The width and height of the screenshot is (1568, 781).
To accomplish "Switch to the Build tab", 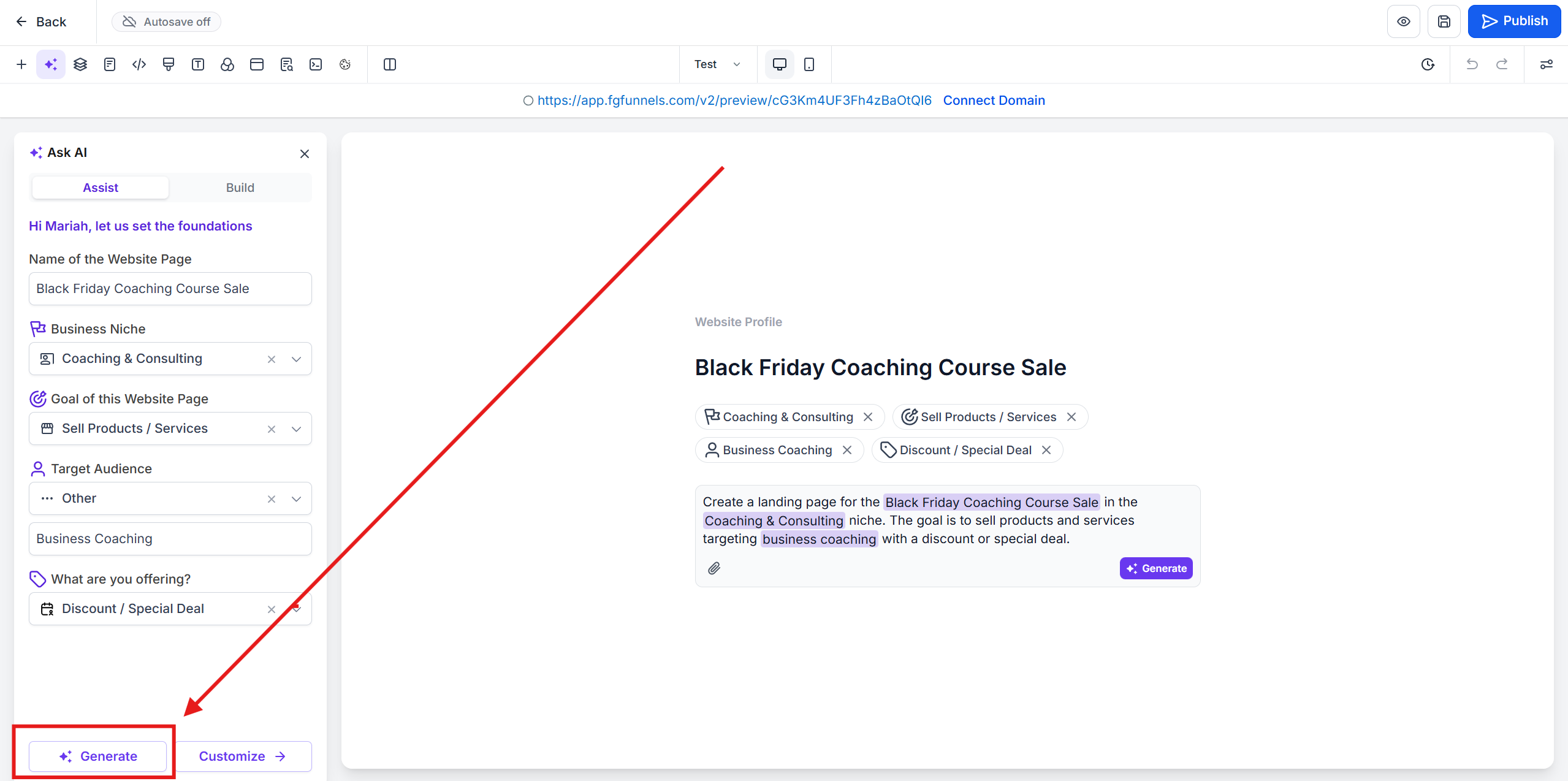I will click(x=240, y=188).
